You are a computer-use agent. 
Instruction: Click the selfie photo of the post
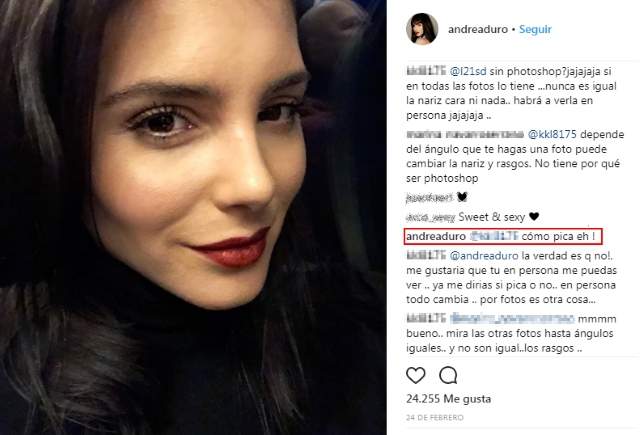pos(193,218)
